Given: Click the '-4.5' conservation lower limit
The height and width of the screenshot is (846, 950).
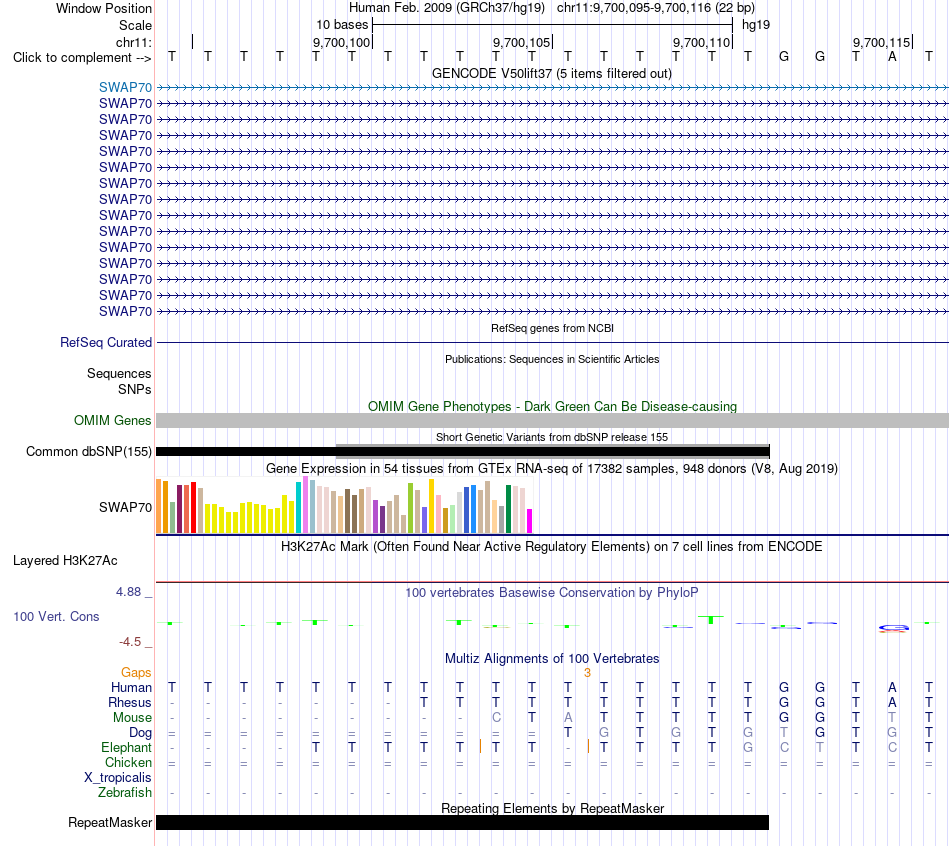Looking at the screenshot, I should click(130, 641).
